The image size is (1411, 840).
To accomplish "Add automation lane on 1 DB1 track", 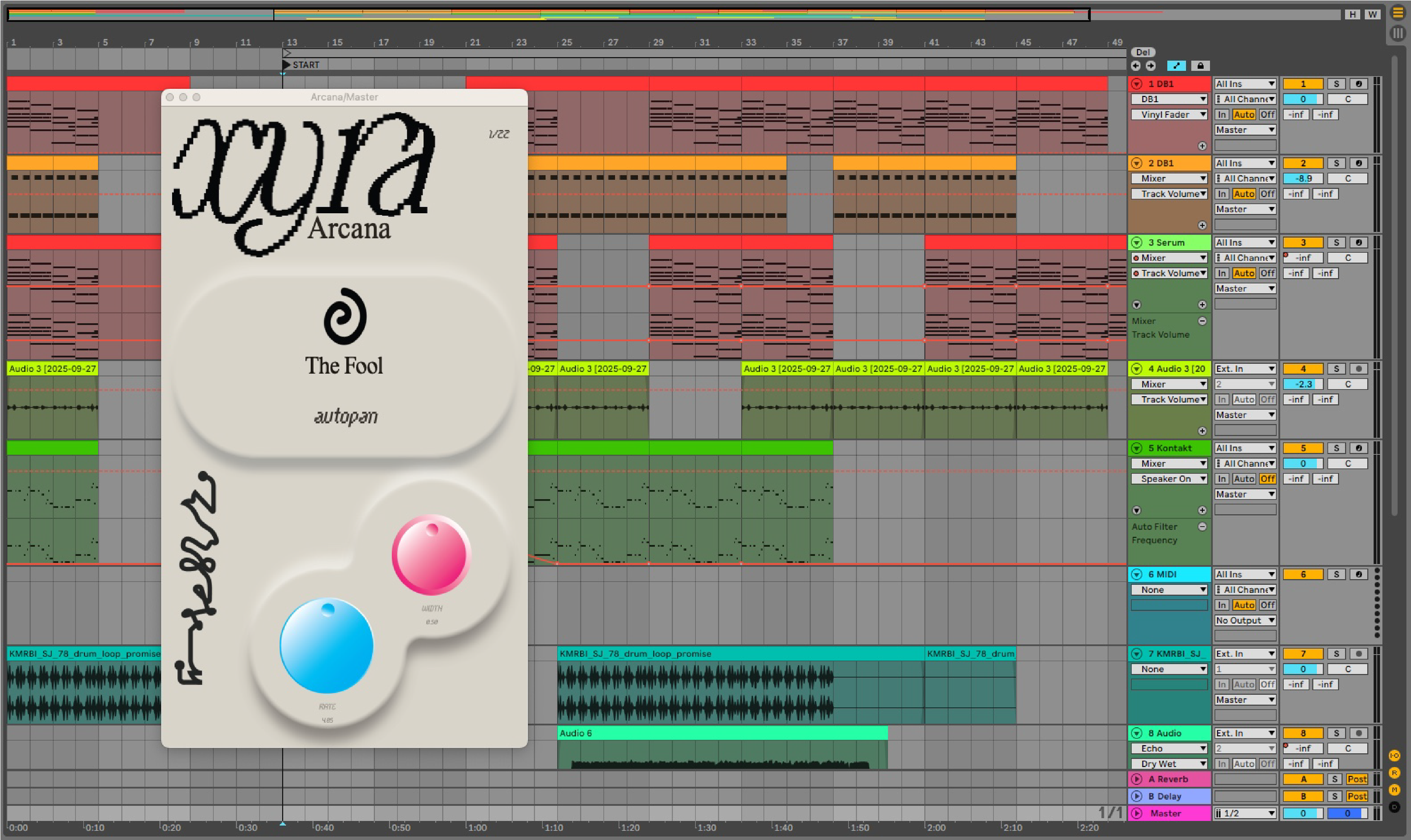I will (1202, 146).
